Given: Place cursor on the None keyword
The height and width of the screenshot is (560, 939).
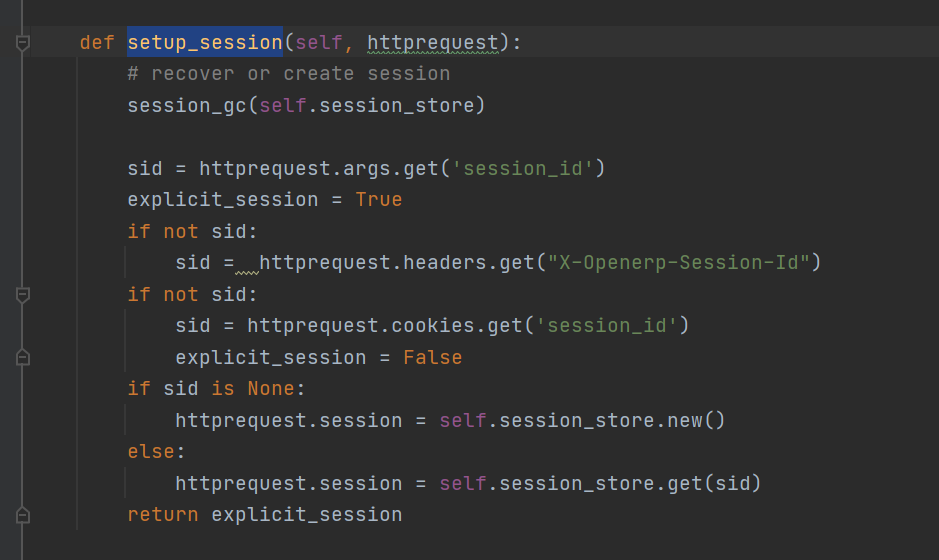Looking at the screenshot, I should (270, 389).
